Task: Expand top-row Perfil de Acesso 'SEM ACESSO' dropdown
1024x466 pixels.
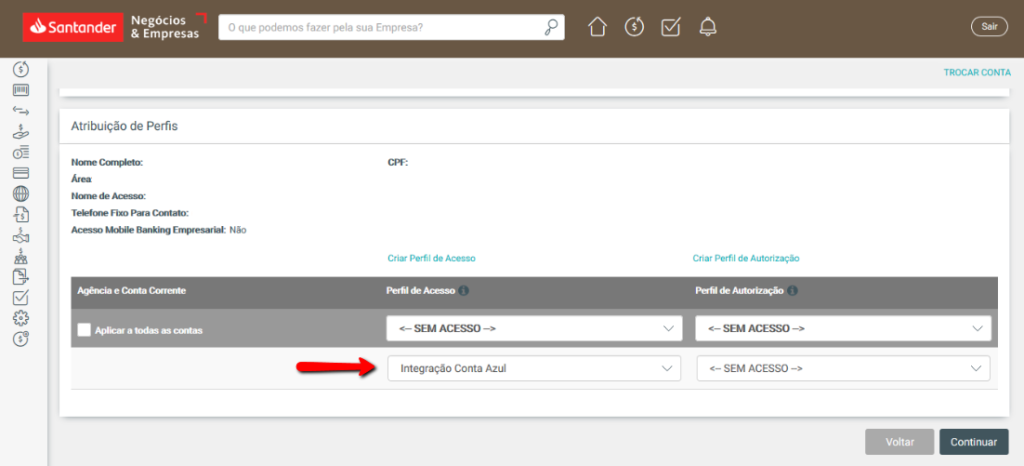Action: [x=534, y=328]
